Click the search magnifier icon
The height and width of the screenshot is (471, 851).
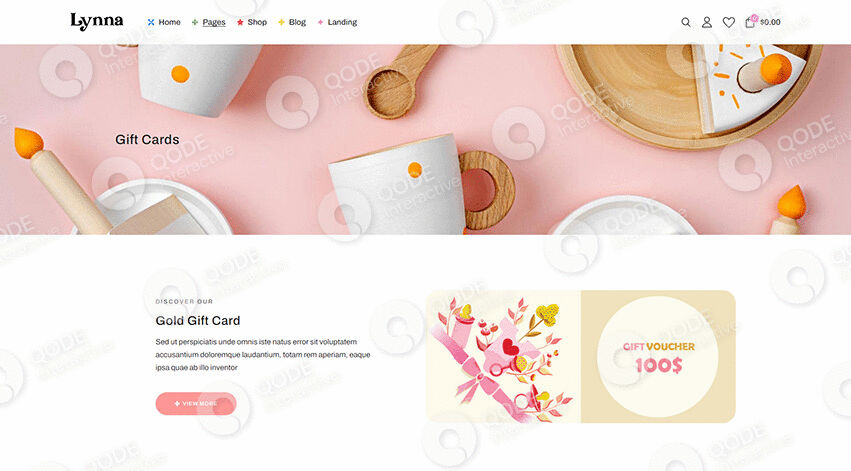point(686,22)
